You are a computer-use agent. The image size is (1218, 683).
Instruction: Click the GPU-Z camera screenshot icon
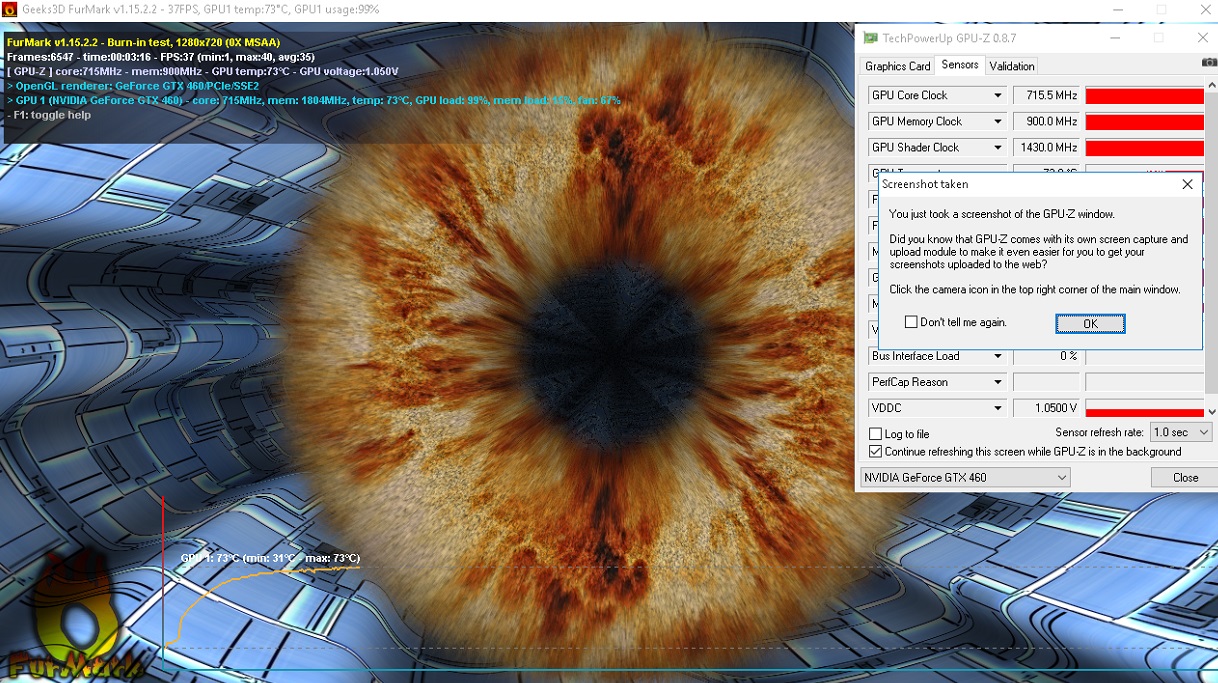click(1209, 63)
